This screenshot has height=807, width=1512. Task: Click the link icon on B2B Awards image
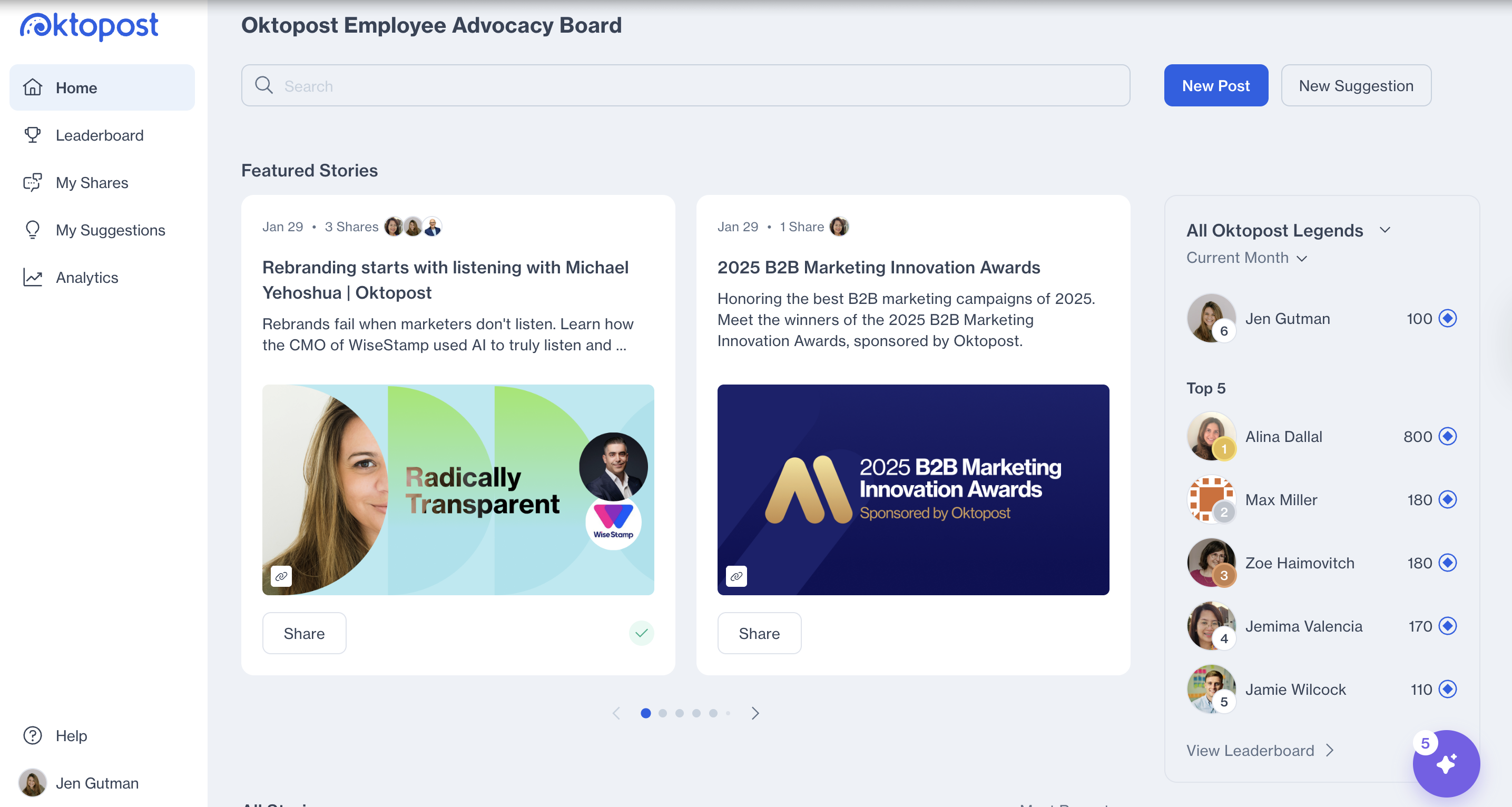(736, 576)
